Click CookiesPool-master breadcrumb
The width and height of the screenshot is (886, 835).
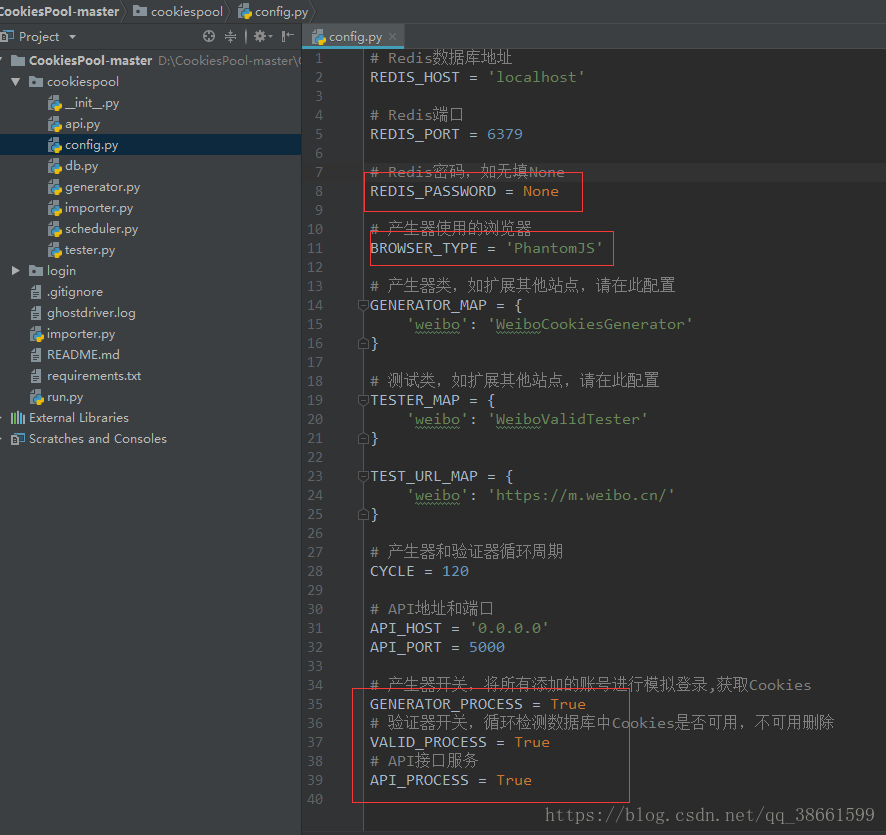tap(59, 11)
